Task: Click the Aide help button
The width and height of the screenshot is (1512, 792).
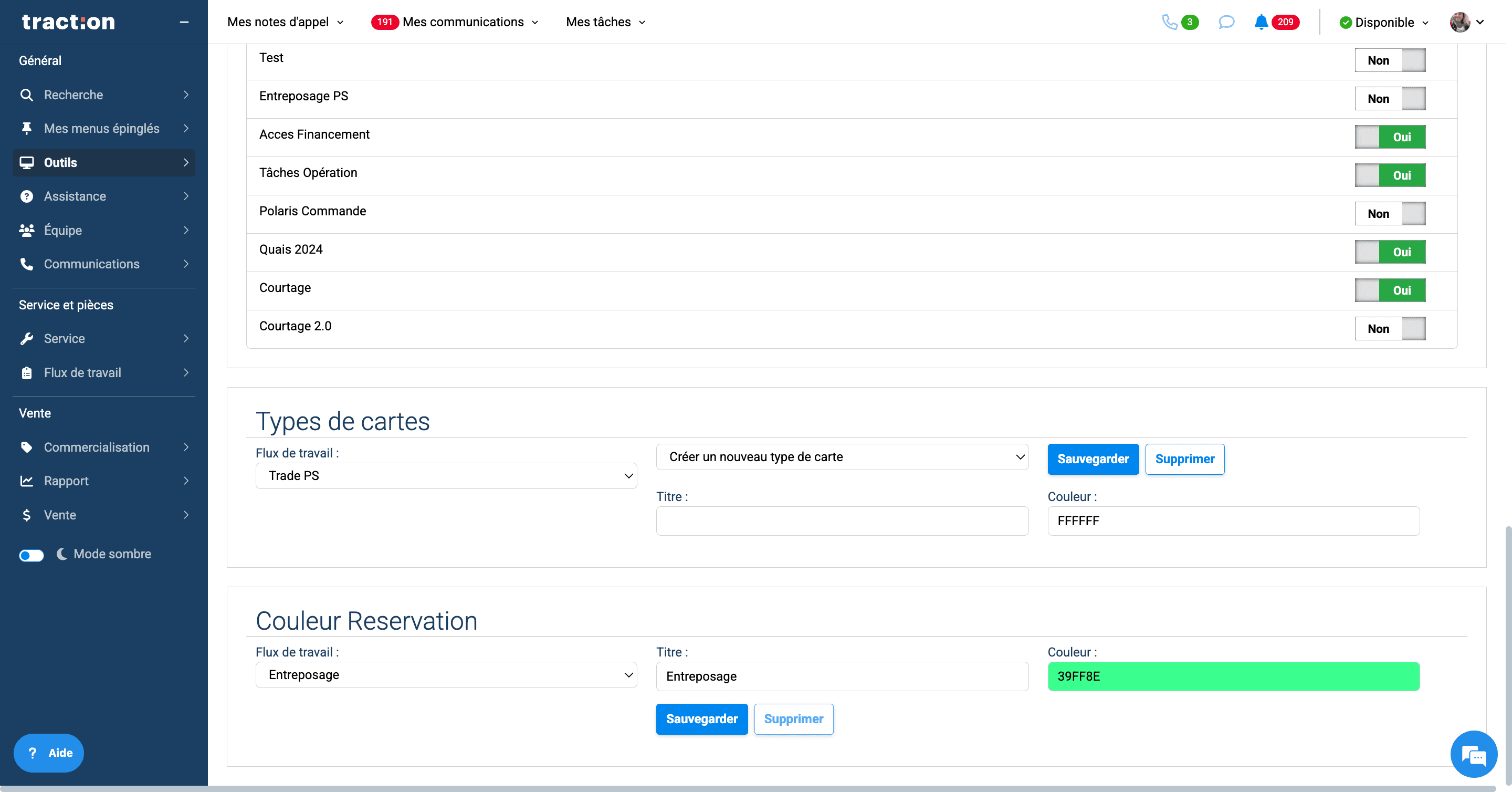Action: click(x=49, y=753)
